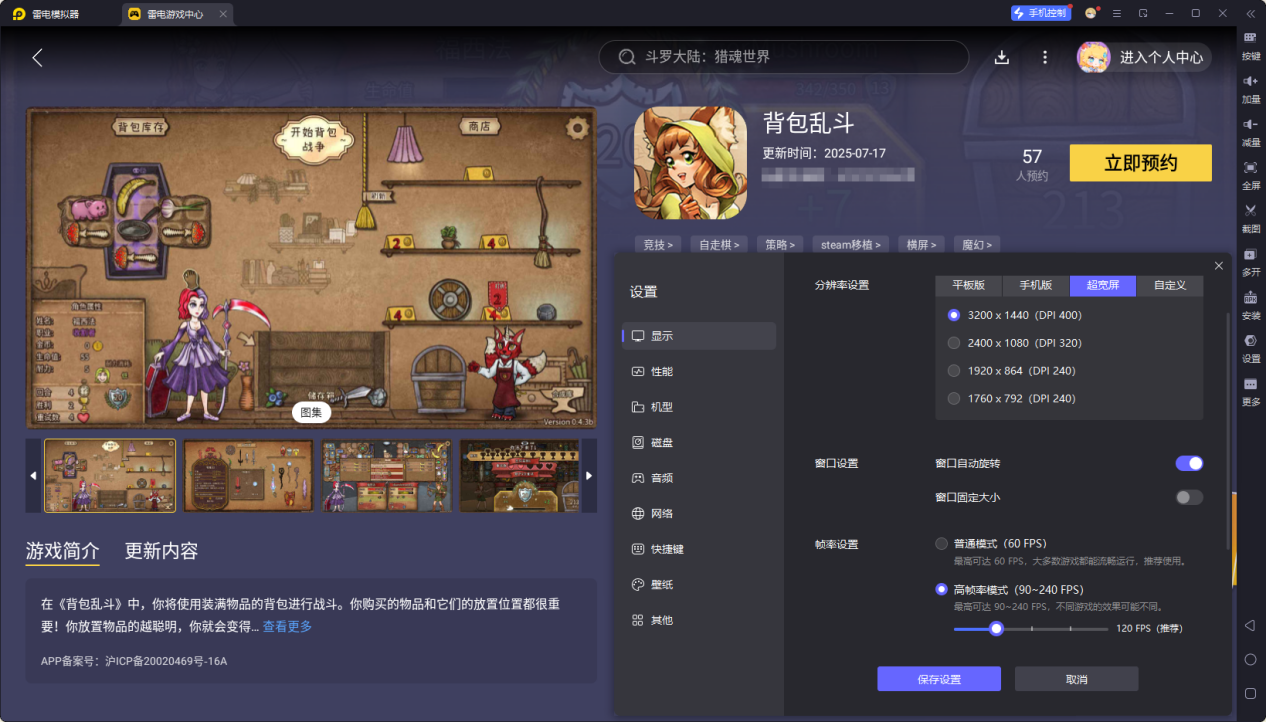
Task: Open the three-dot options menu
Action: click(1045, 57)
